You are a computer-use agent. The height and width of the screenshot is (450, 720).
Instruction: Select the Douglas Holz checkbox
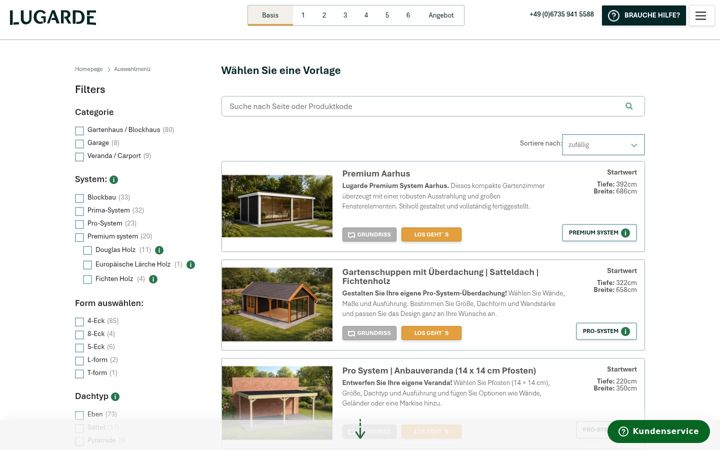87,250
